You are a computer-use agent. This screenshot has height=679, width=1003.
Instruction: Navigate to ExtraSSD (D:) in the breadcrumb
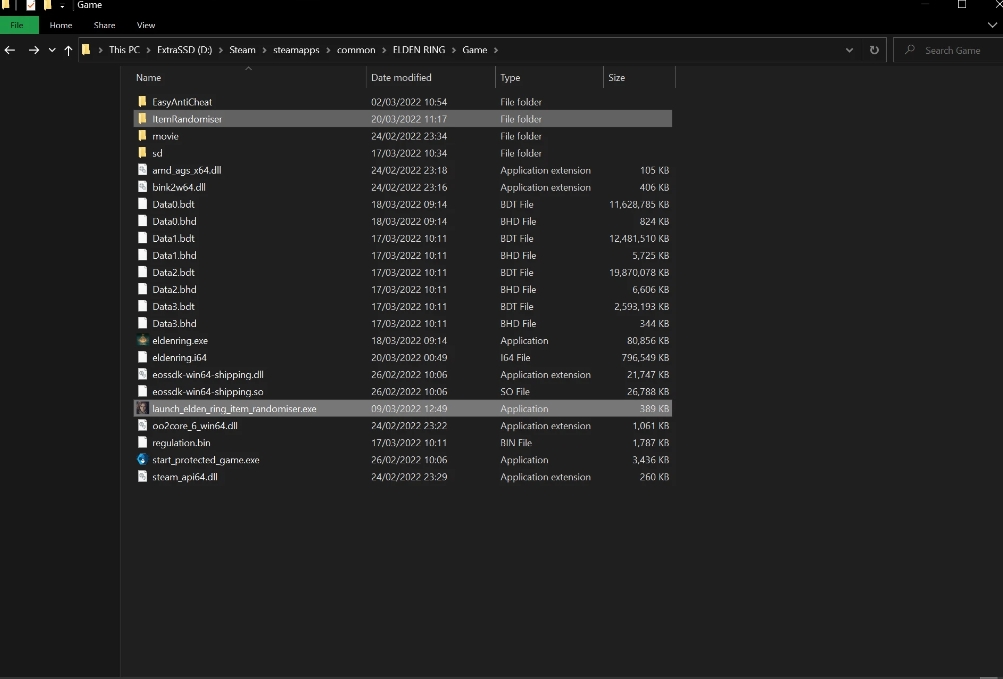(x=184, y=50)
